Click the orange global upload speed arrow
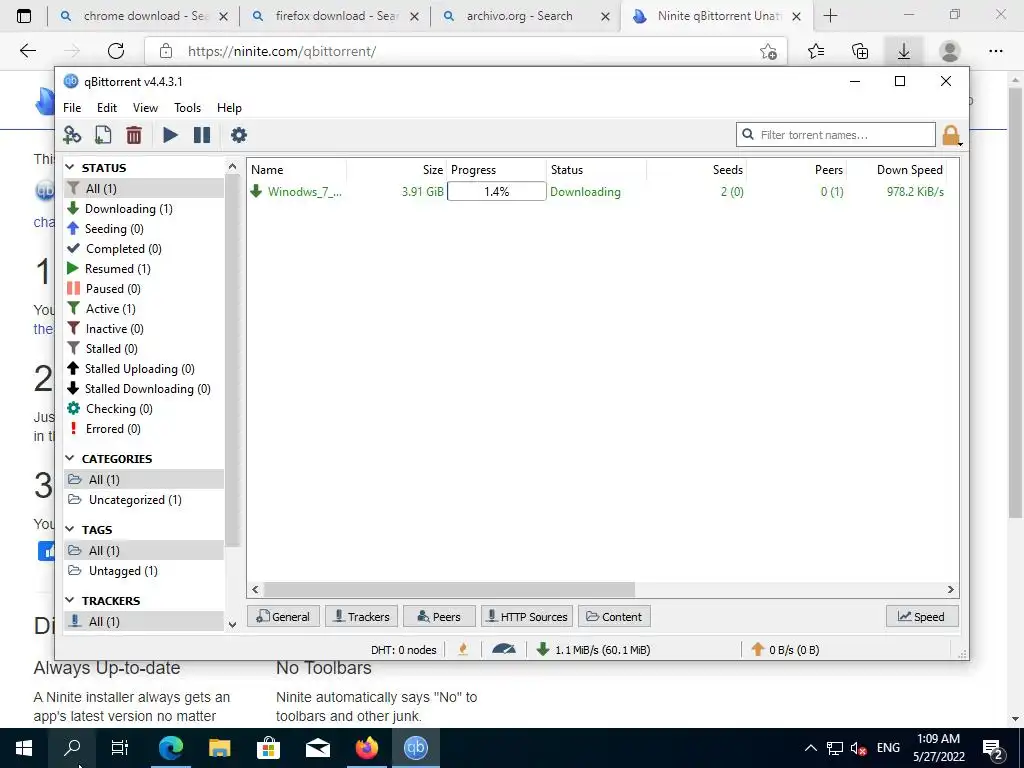The height and width of the screenshot is (768, 1024). tap(758, 649)
